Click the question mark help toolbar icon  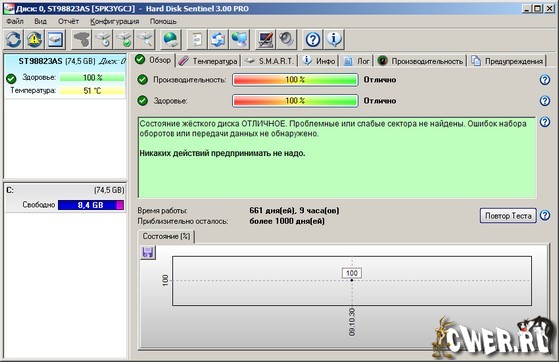[313, 39]
